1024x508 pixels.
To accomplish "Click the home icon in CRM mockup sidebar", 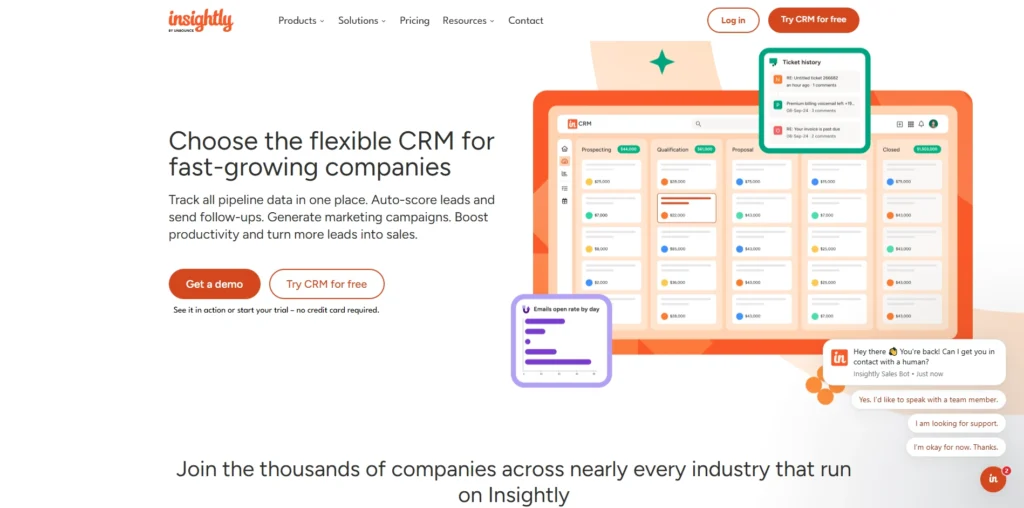I will click(564, 149).
